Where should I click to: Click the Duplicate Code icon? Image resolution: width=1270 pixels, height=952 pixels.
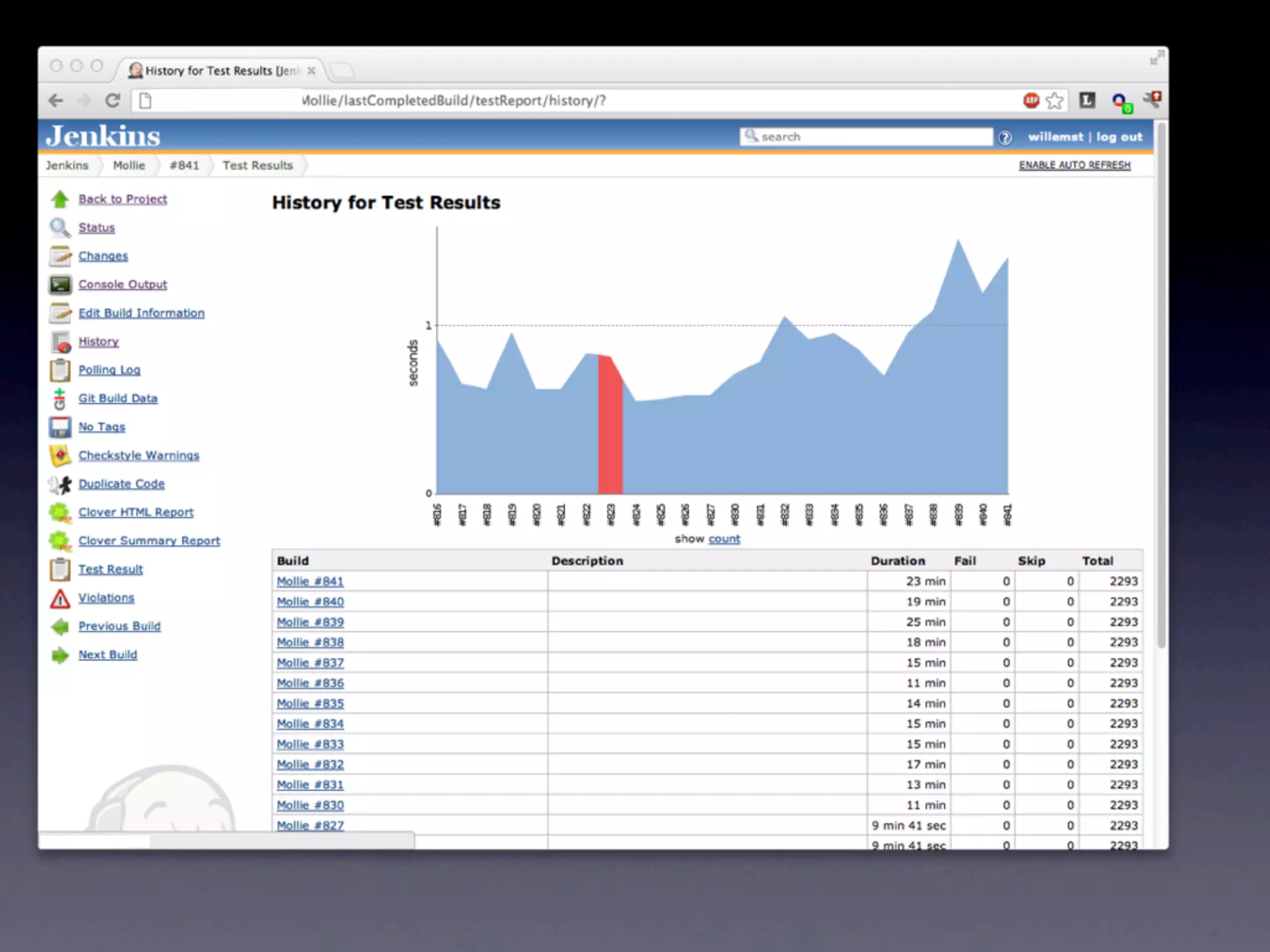(x=60, y=484)
